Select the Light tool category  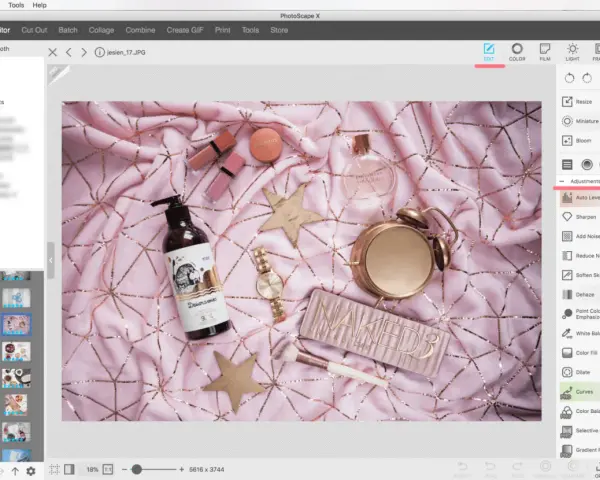[x=572, y=52]
